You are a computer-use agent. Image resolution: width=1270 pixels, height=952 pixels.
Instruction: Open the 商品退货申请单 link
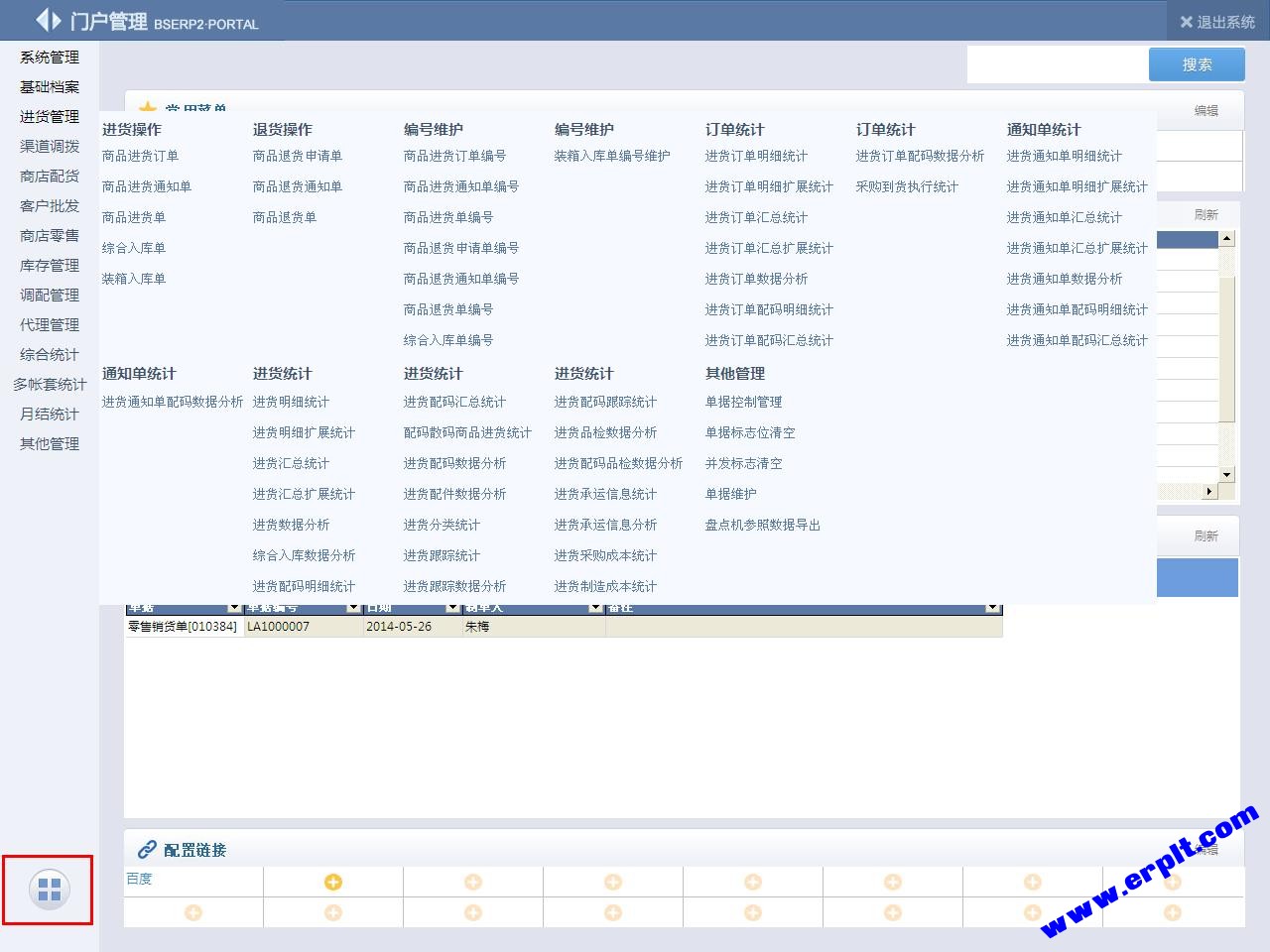[x=298, y=156]
